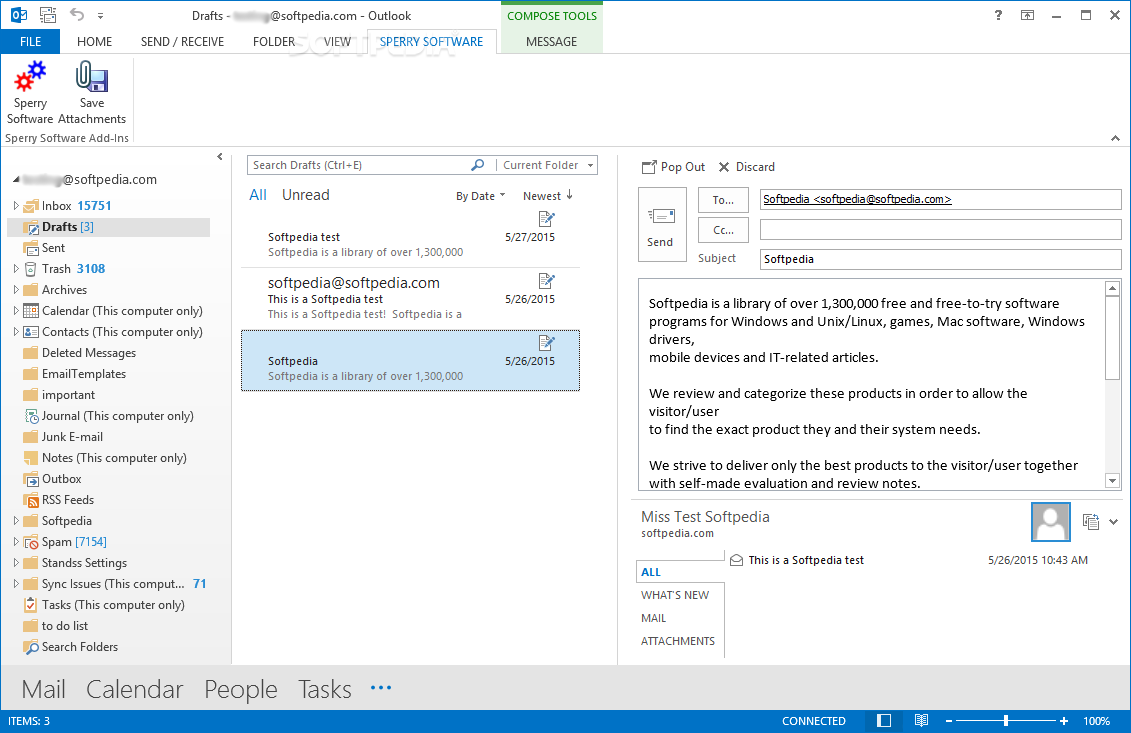The height and width of the screenshot is (733, 1131).
Task: Adjust the zoom slider handle
Action: point(1005,721)
